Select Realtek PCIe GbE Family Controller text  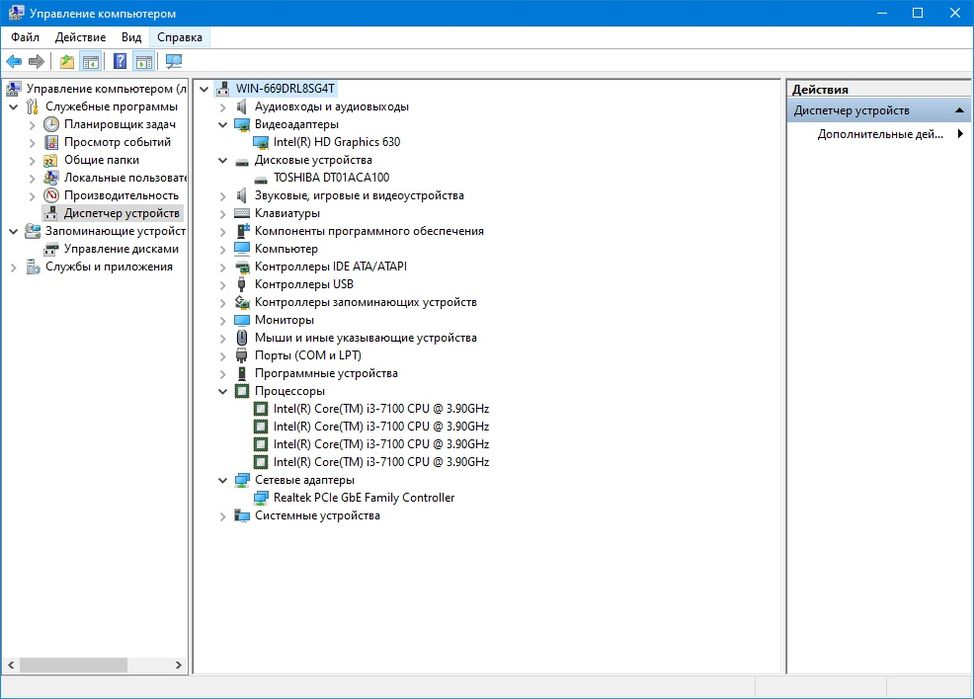364,498
